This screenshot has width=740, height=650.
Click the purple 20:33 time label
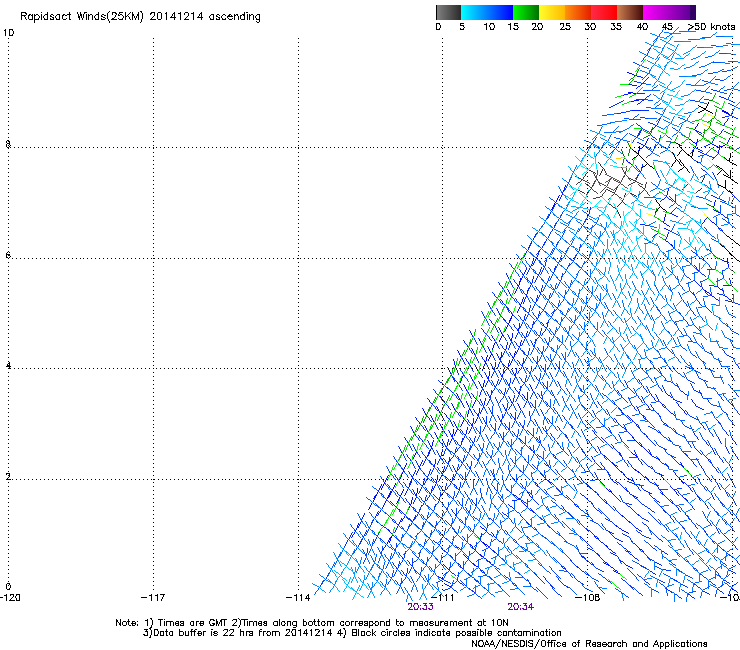click(x=420, y=607)
